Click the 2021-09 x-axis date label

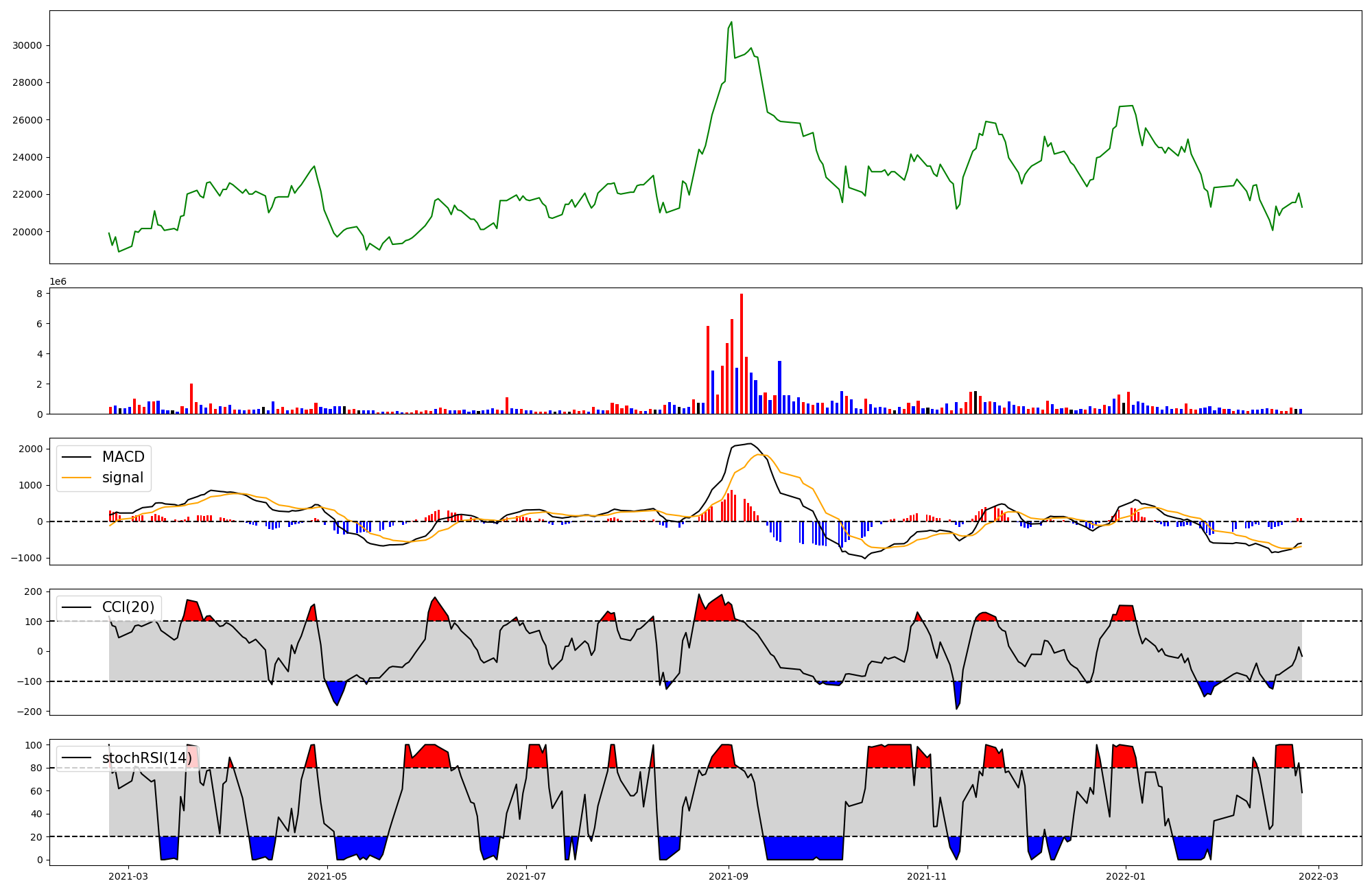click(x=728, y=876)
